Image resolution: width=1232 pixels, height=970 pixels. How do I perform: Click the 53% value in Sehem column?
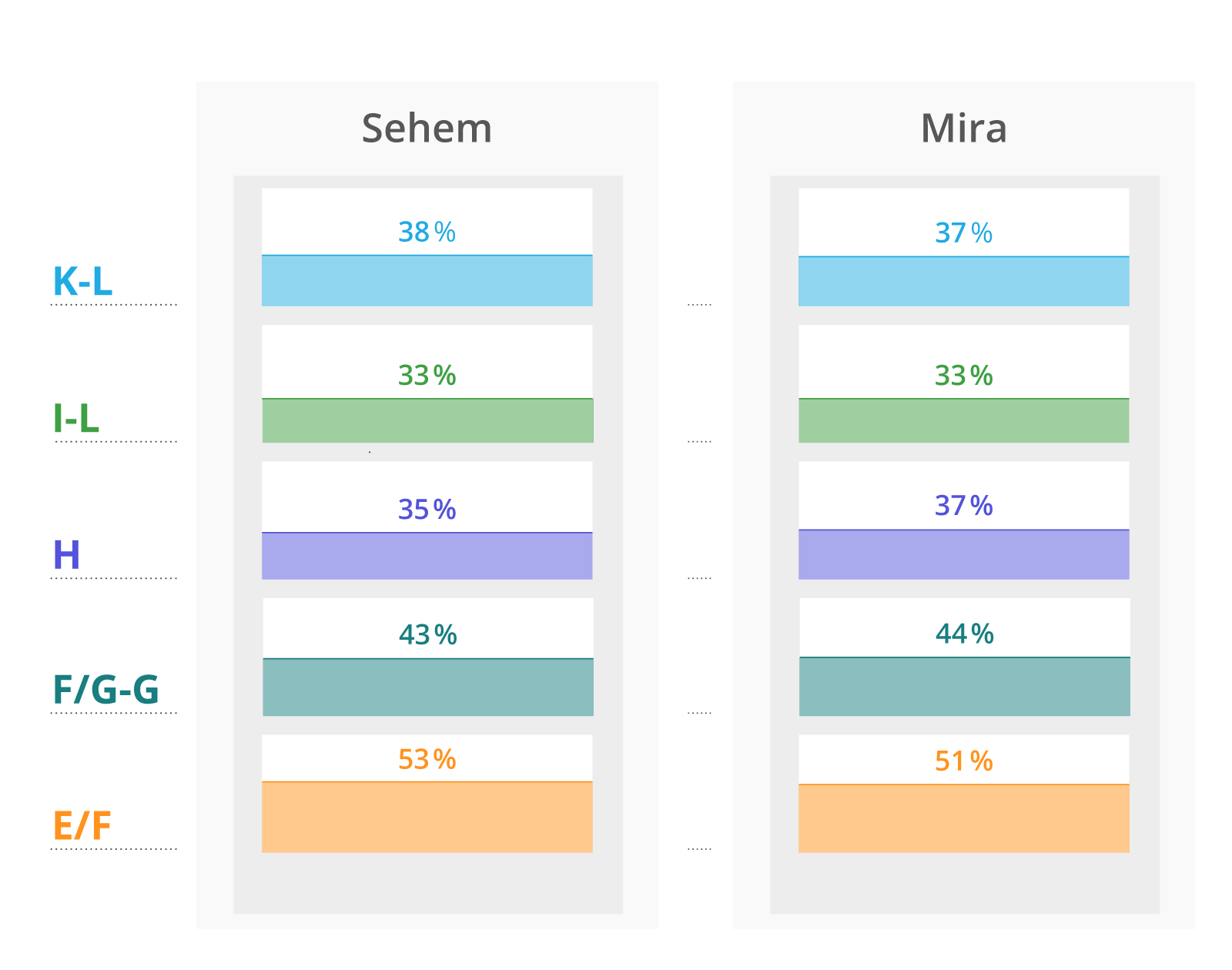pyautogui.click(x=427, y=760)
